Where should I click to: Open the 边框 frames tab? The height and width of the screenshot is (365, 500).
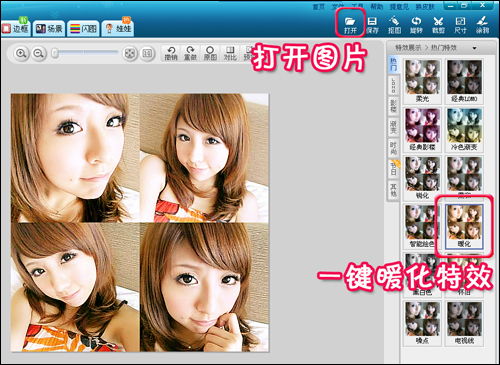click(16, 29)
